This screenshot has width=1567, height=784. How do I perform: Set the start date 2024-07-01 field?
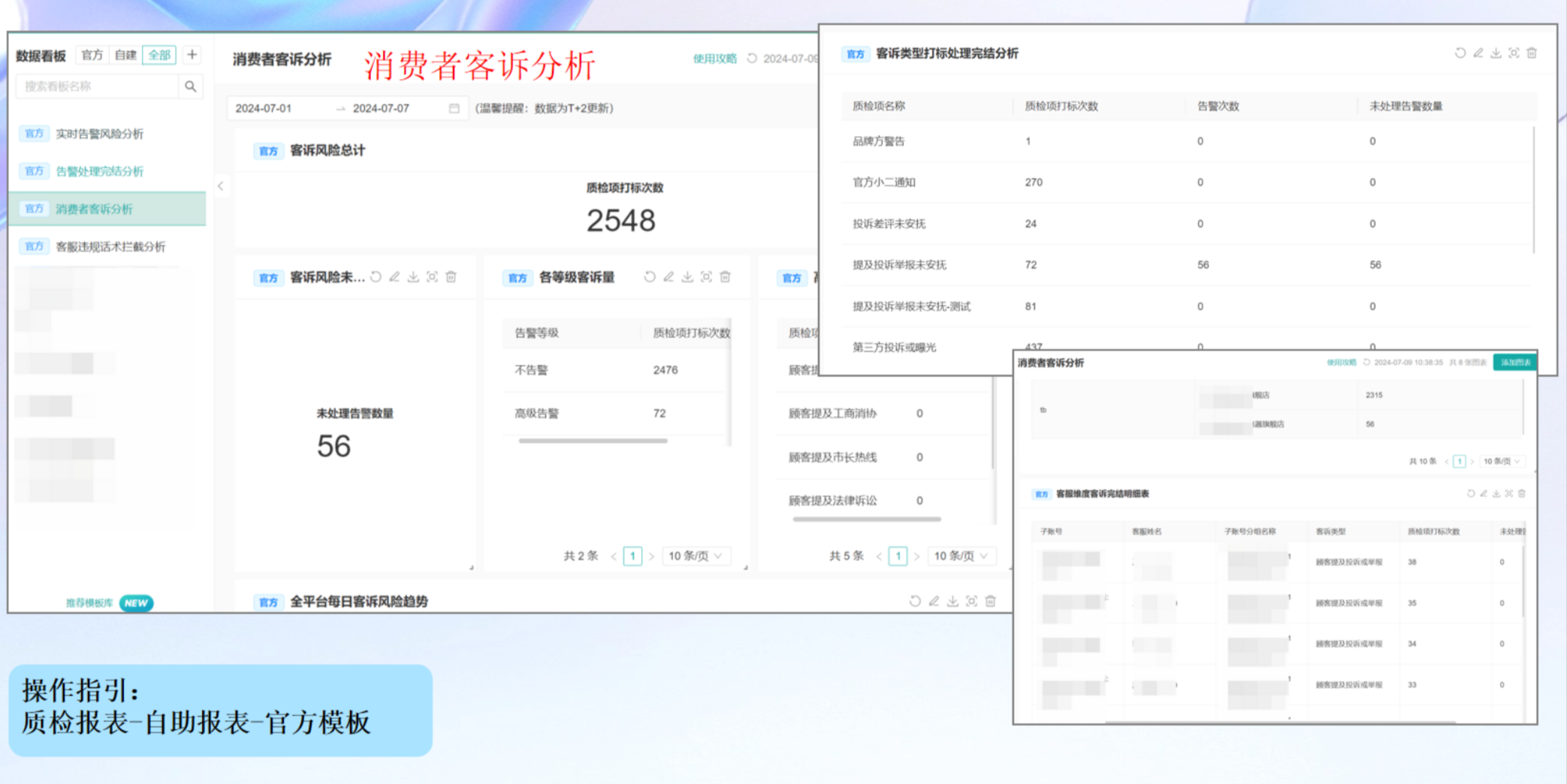coord(264,108)
